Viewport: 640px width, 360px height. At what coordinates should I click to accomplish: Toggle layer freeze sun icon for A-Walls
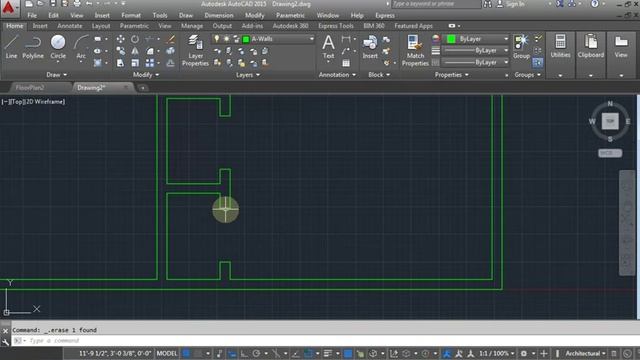[x=226, y=39]
